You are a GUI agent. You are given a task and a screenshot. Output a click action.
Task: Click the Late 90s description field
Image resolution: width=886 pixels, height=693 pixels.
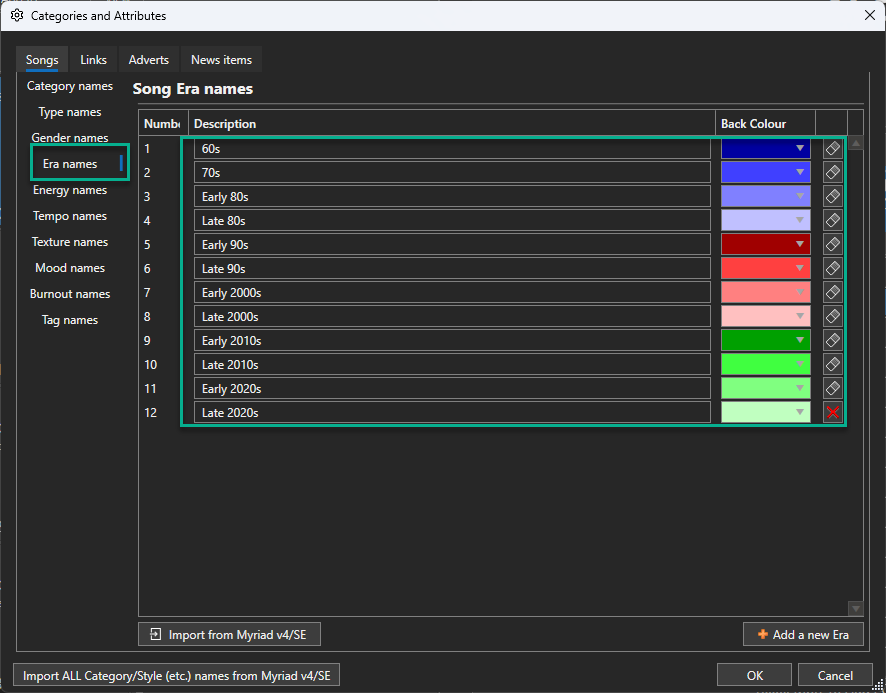(452, 268)
